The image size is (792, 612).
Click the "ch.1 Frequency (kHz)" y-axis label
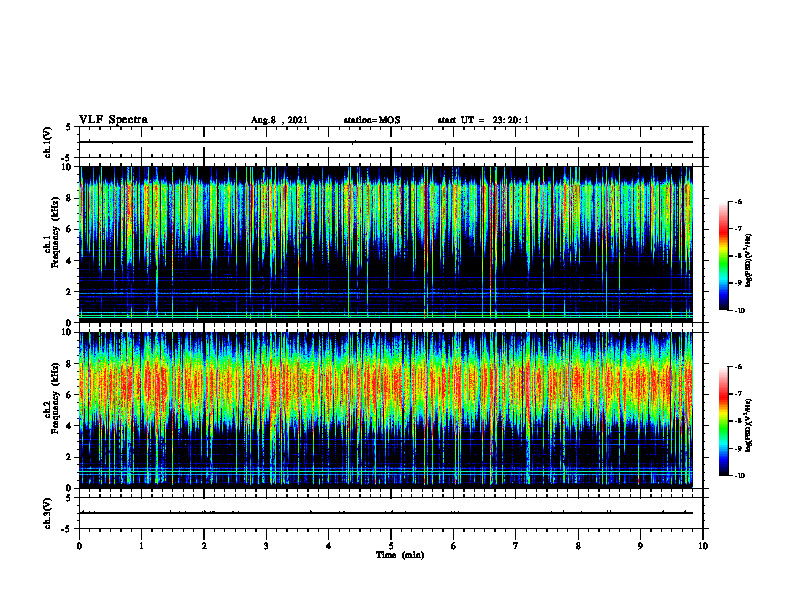pyautogui.click(x=54, y=232)
